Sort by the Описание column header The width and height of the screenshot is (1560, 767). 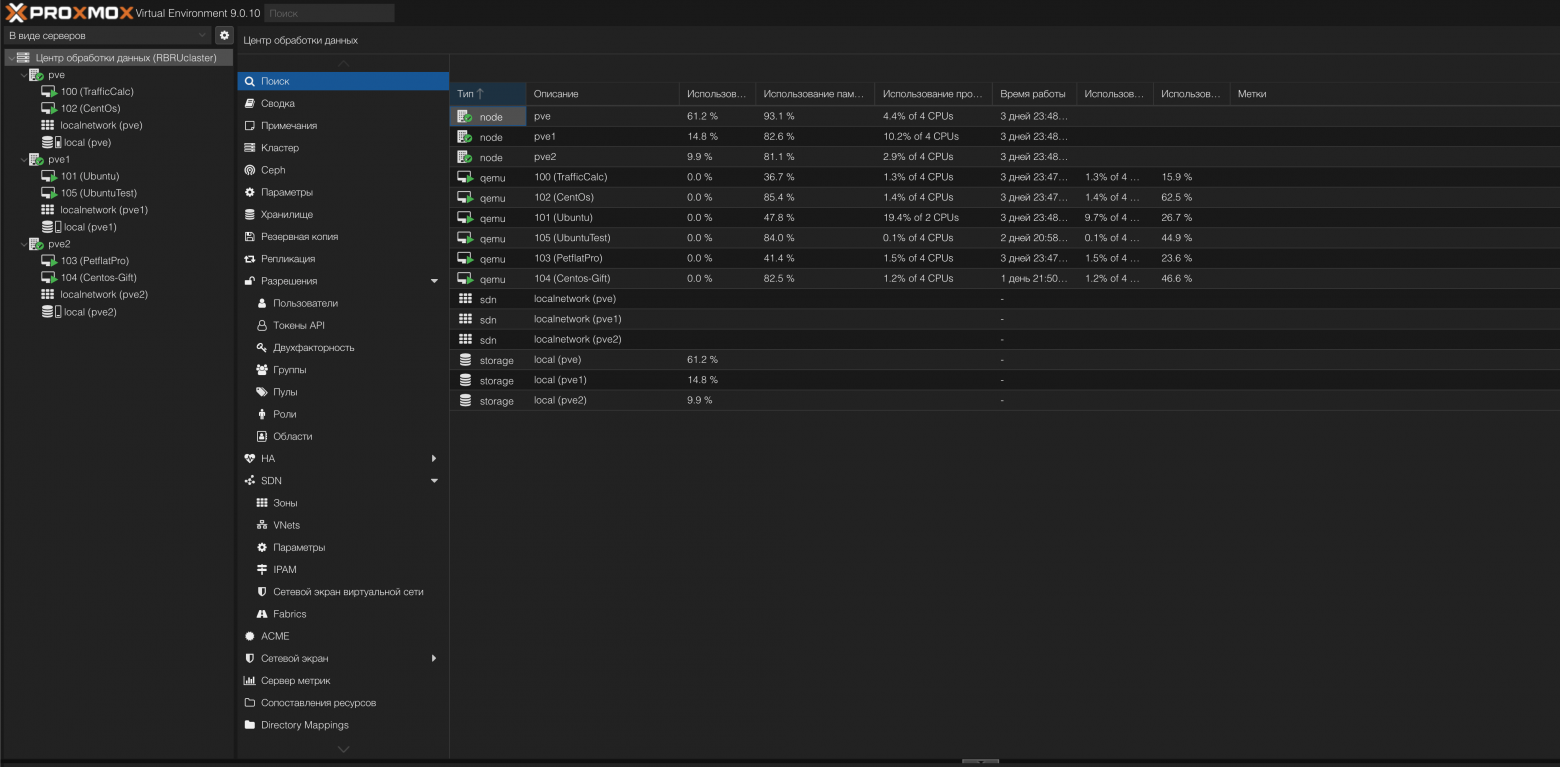click(602, 94)
